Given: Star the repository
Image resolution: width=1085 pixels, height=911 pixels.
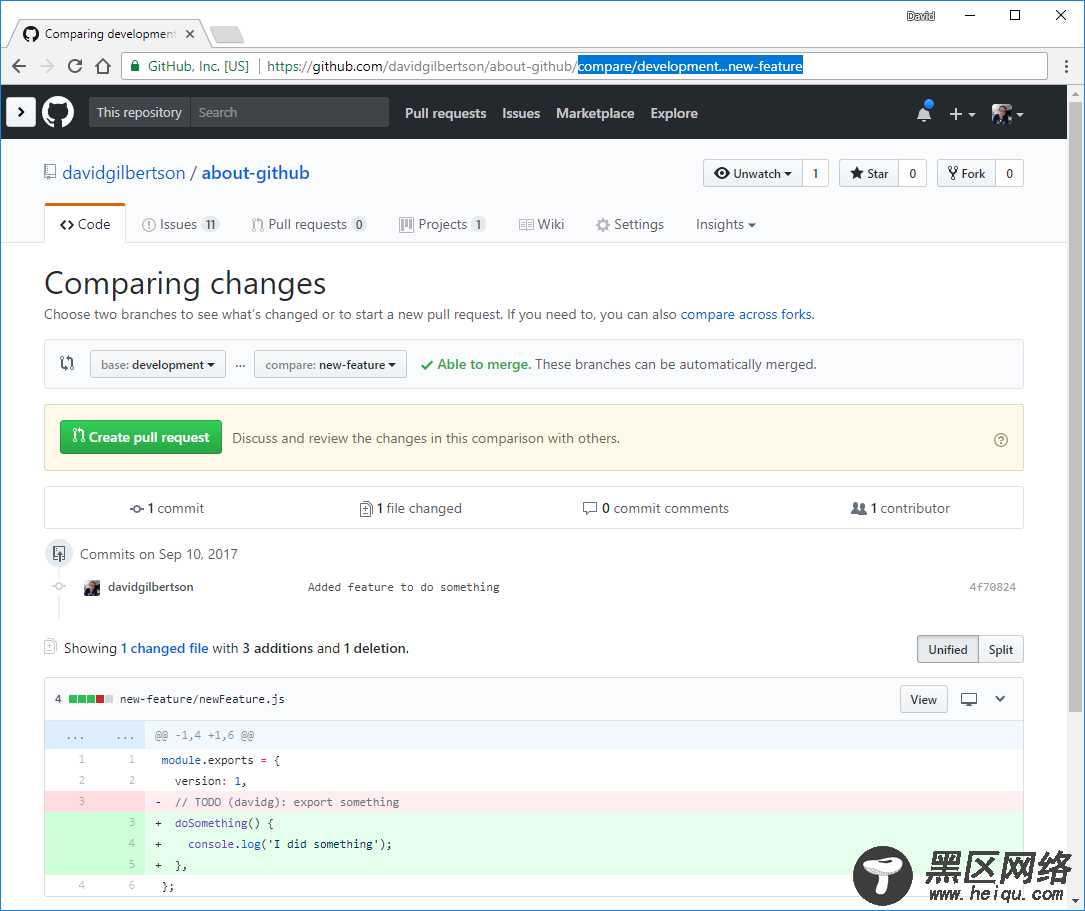Looking at the screenshot, I should pos(869,174).
